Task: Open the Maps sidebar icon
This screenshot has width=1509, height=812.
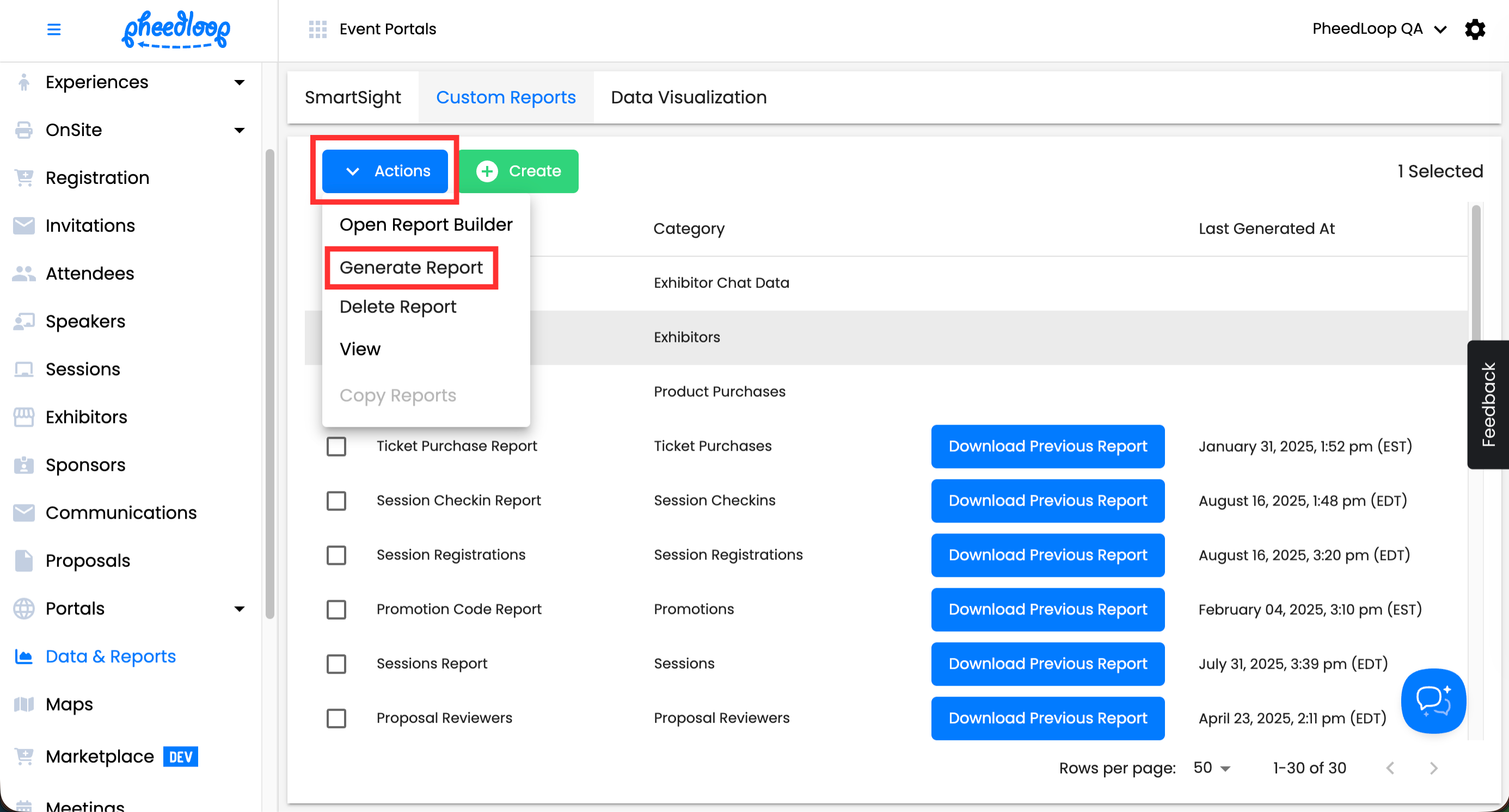Action: pyautogui.click(x=23, y=704)
